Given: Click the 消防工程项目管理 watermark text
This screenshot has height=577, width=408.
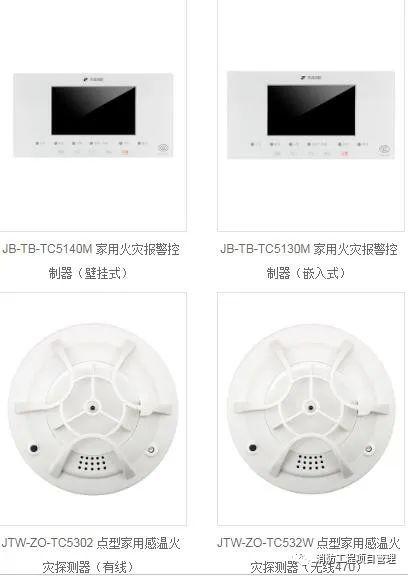Looking at the screenshot, I should point(356,559).
